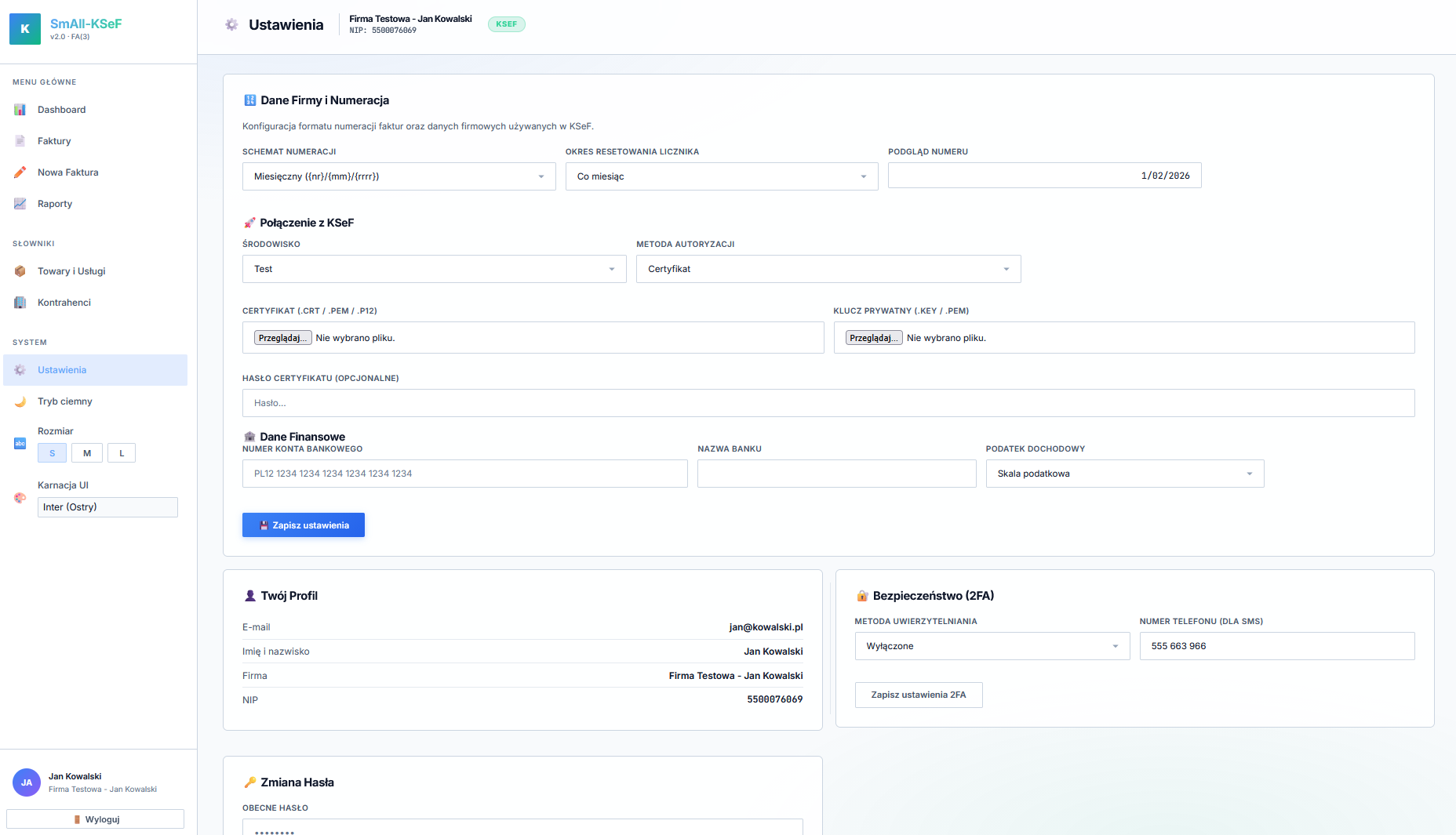The image size is (1456, 835).
Task: Open the Podatek dochodowy dropdown
Action: [x=1124, y=474]
